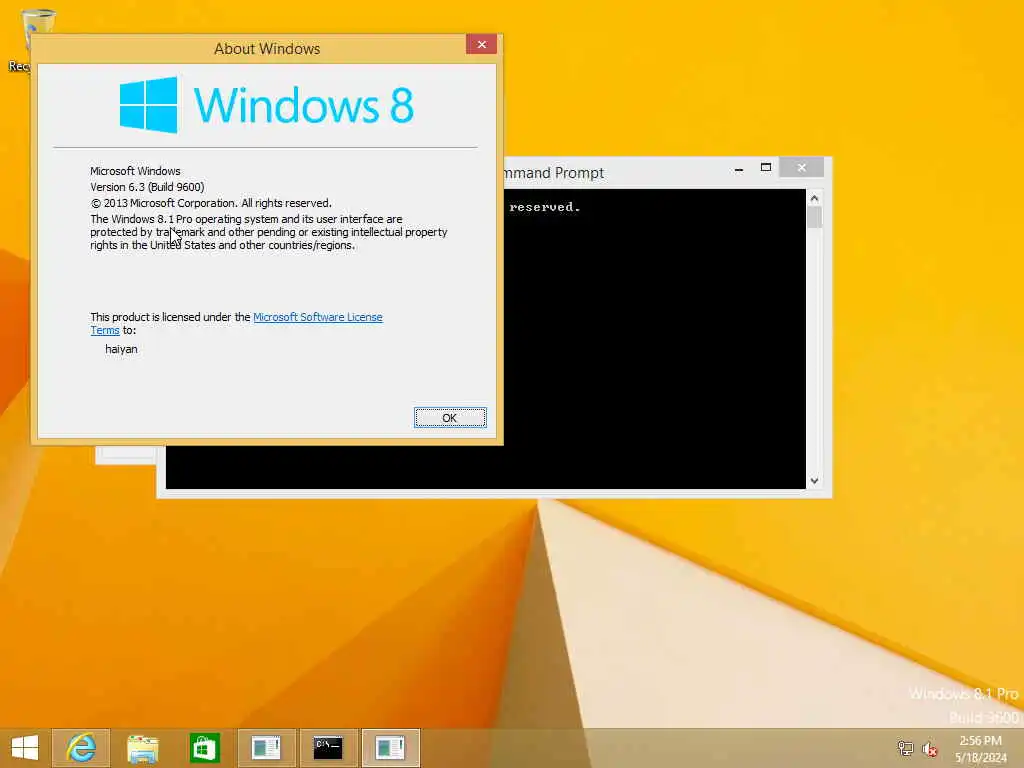The width and height of the screenshot is (1024, 768).
Task: Click the muted volume icon in tray
Action: [x=930, y=749]
